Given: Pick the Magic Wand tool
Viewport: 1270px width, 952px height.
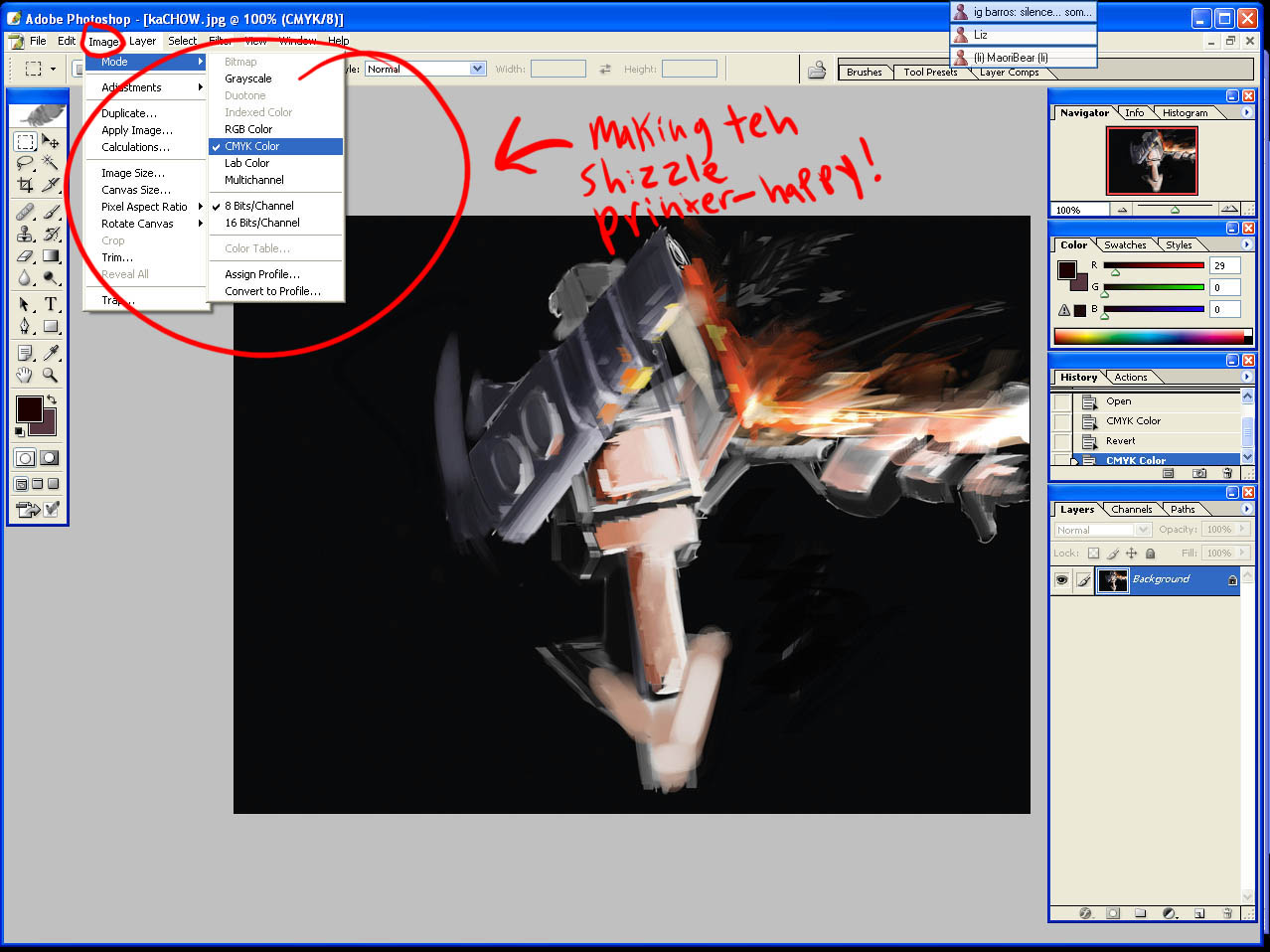Looking at the screenshot, I should 50,163.
